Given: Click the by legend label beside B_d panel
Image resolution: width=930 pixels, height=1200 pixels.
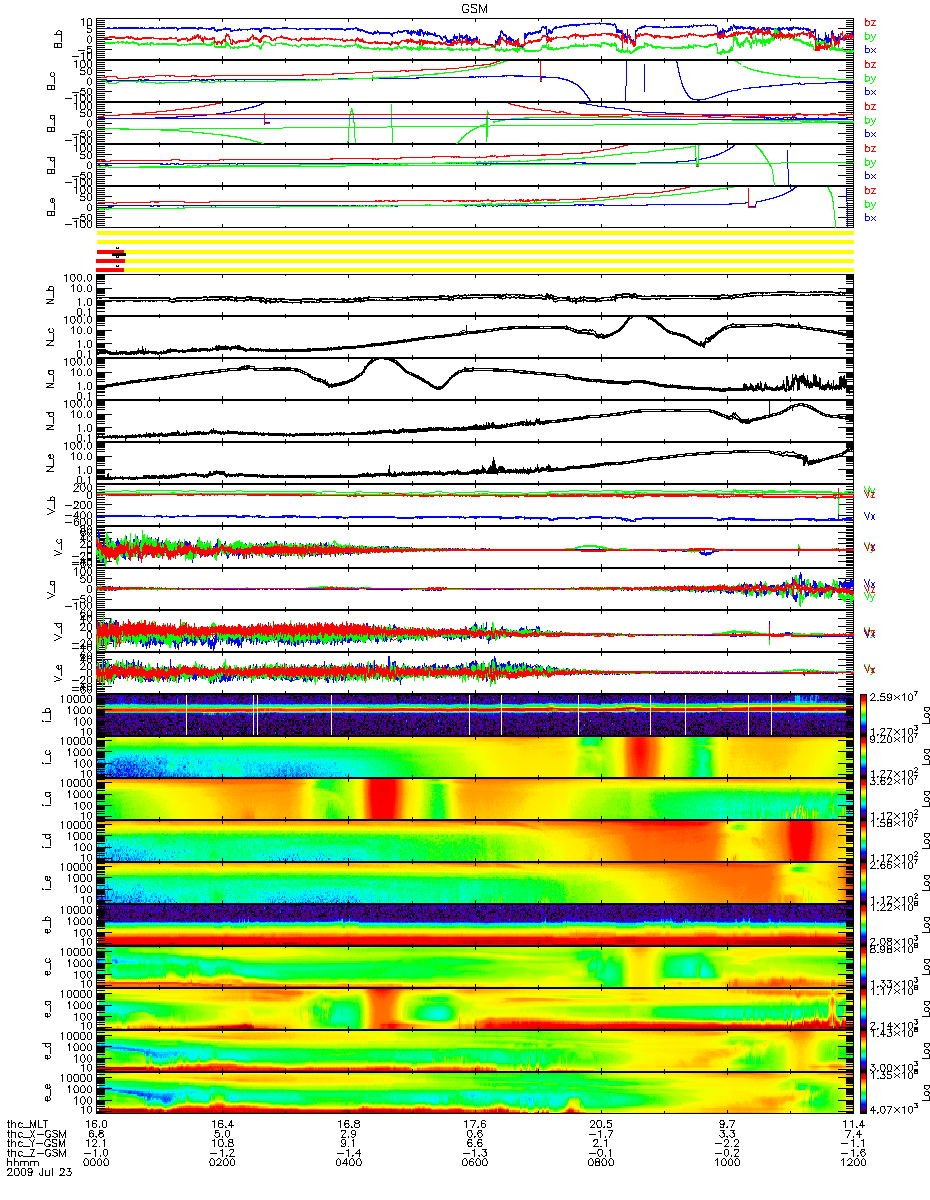Looking at the screenshot, I should tap(869, 162).
